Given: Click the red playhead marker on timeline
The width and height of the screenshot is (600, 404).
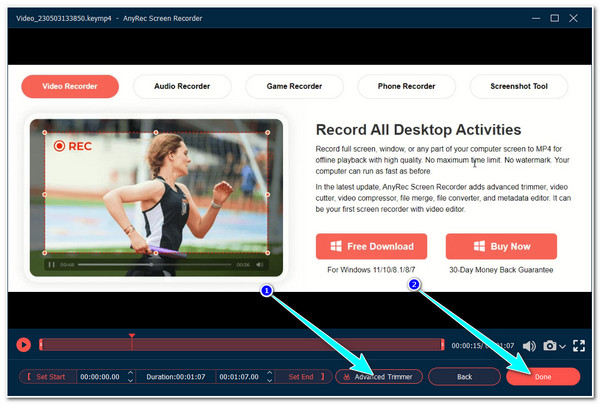Looking at the screenshot, I should [132, 336].
